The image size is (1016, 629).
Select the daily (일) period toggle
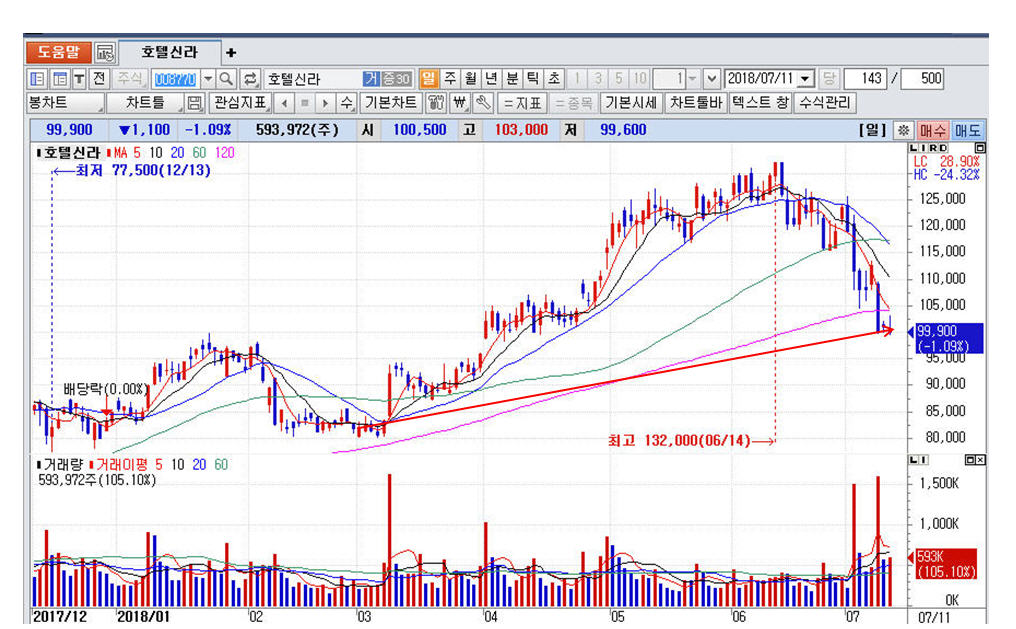coord(428,79)
